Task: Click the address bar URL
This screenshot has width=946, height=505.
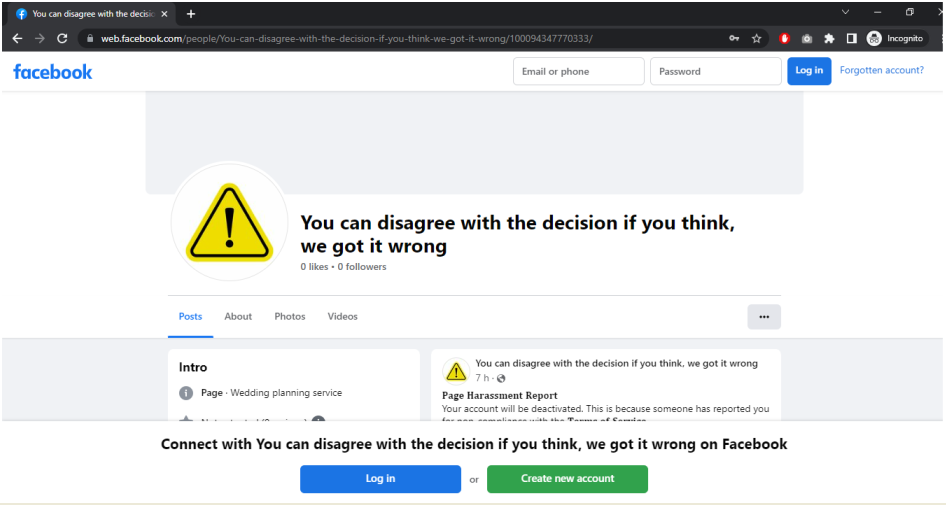Action: pos(346,39)
